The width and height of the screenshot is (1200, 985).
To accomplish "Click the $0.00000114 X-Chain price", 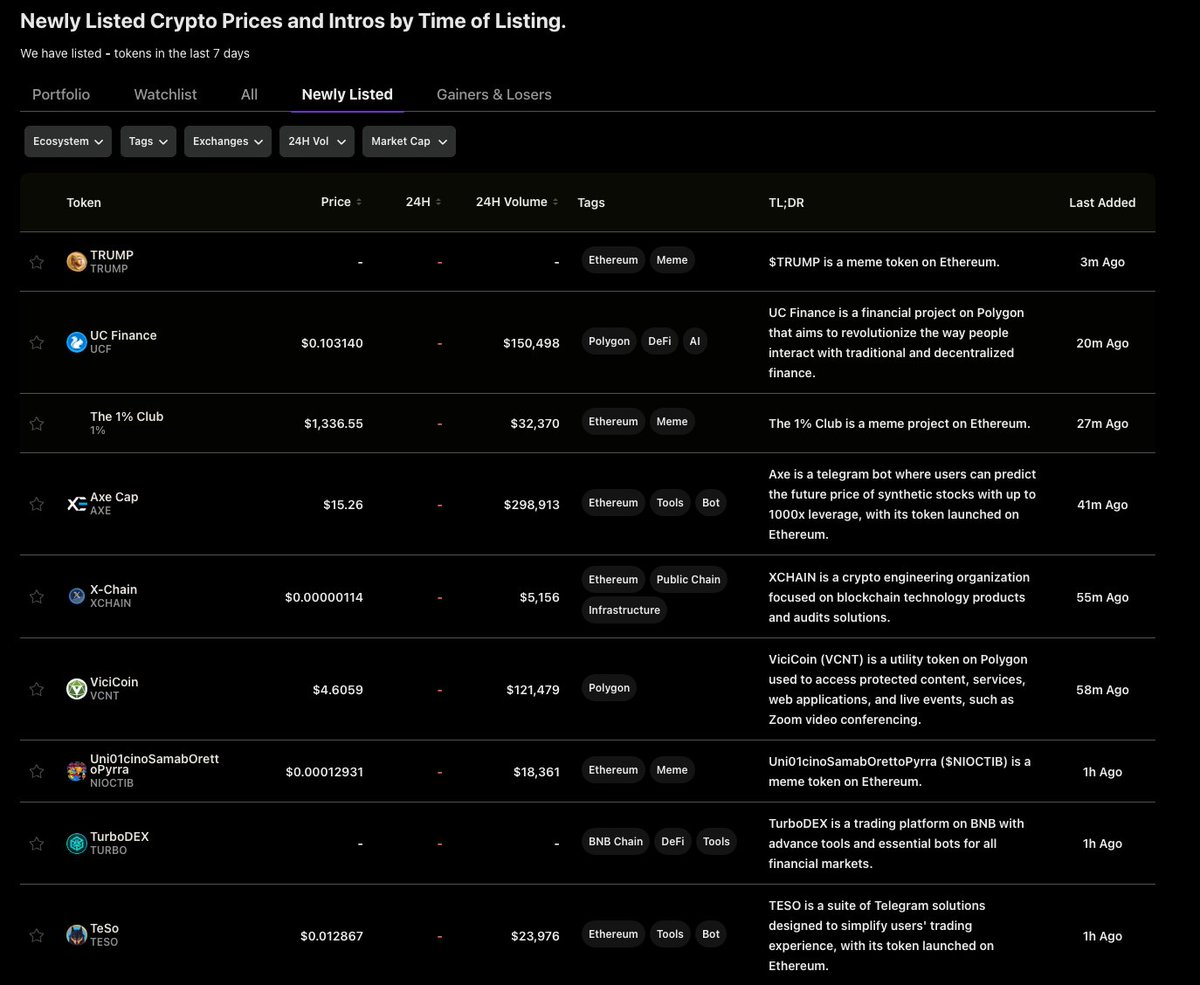I will click(324, 597).
